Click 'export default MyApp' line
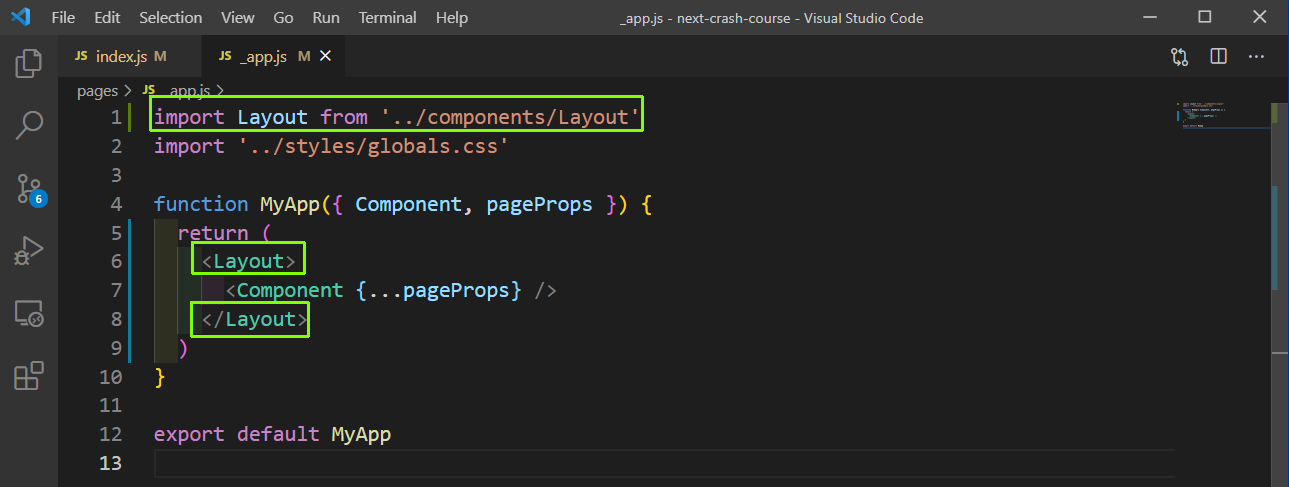The width and height of the screenshot is (1289, 487). pos(272,435)
